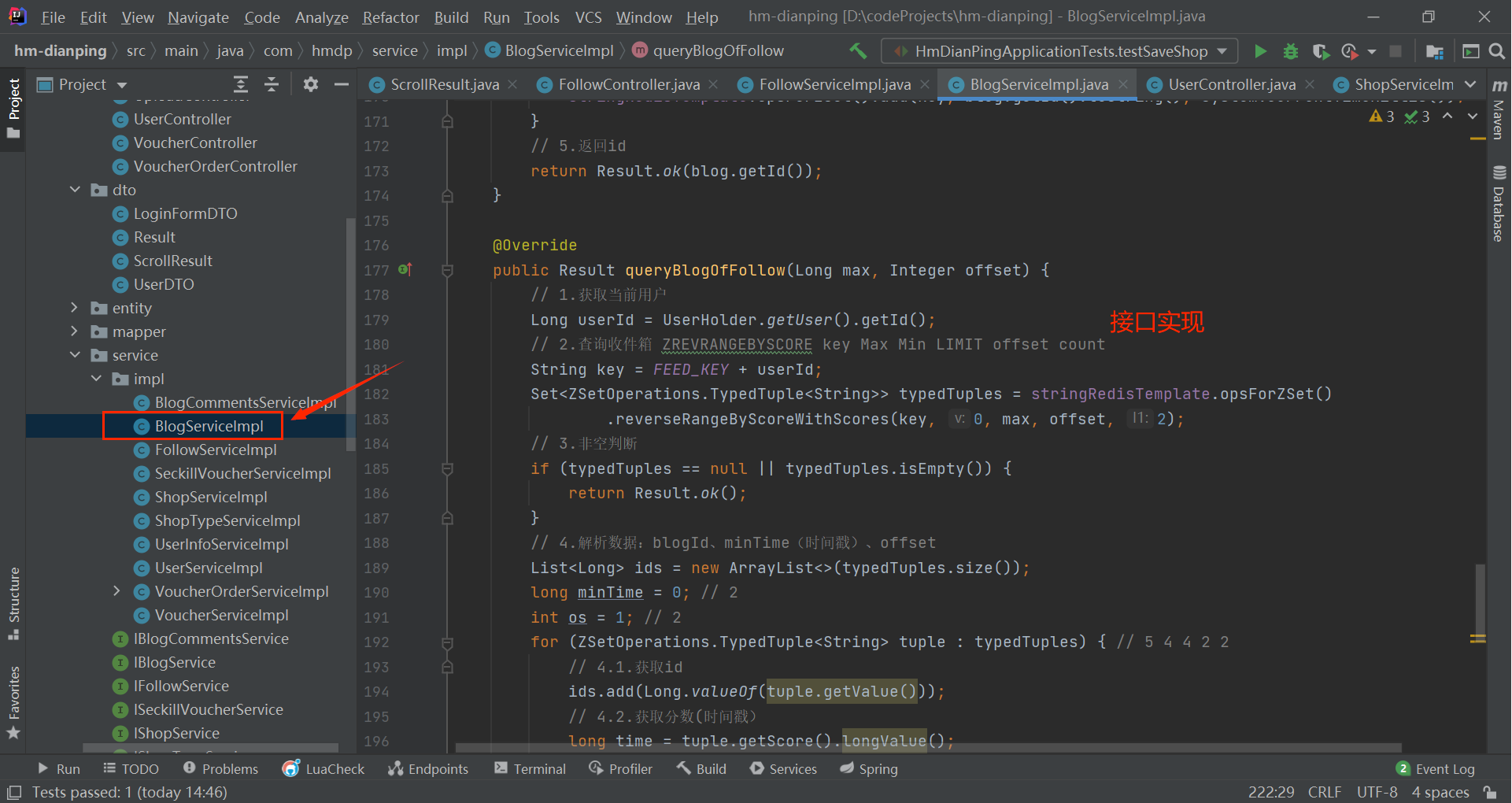Open the Problems tool window
This screenshot has width=1512, height=803.
(x=220, y=768)
